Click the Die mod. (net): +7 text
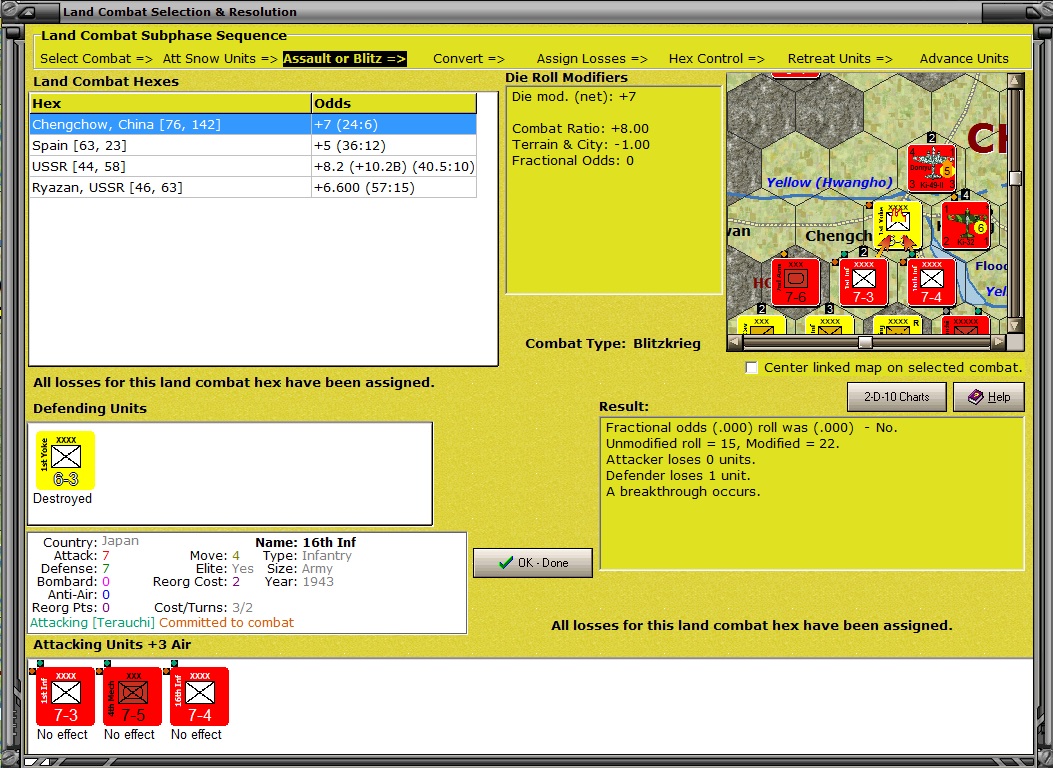The image size is (1053, 768). [574, 97]
